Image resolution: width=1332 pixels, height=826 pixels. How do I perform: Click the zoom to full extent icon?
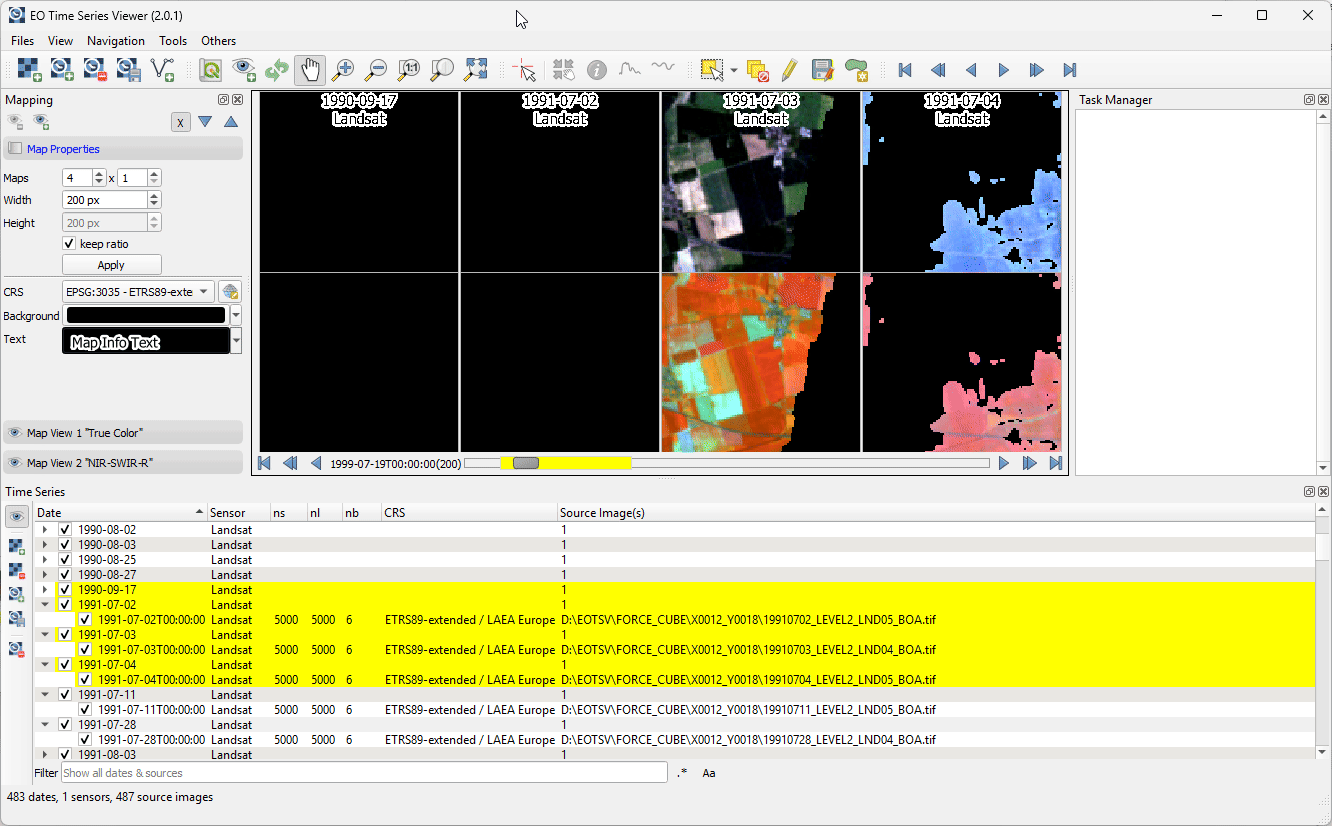pyautogui.click(x=476, y=69)
